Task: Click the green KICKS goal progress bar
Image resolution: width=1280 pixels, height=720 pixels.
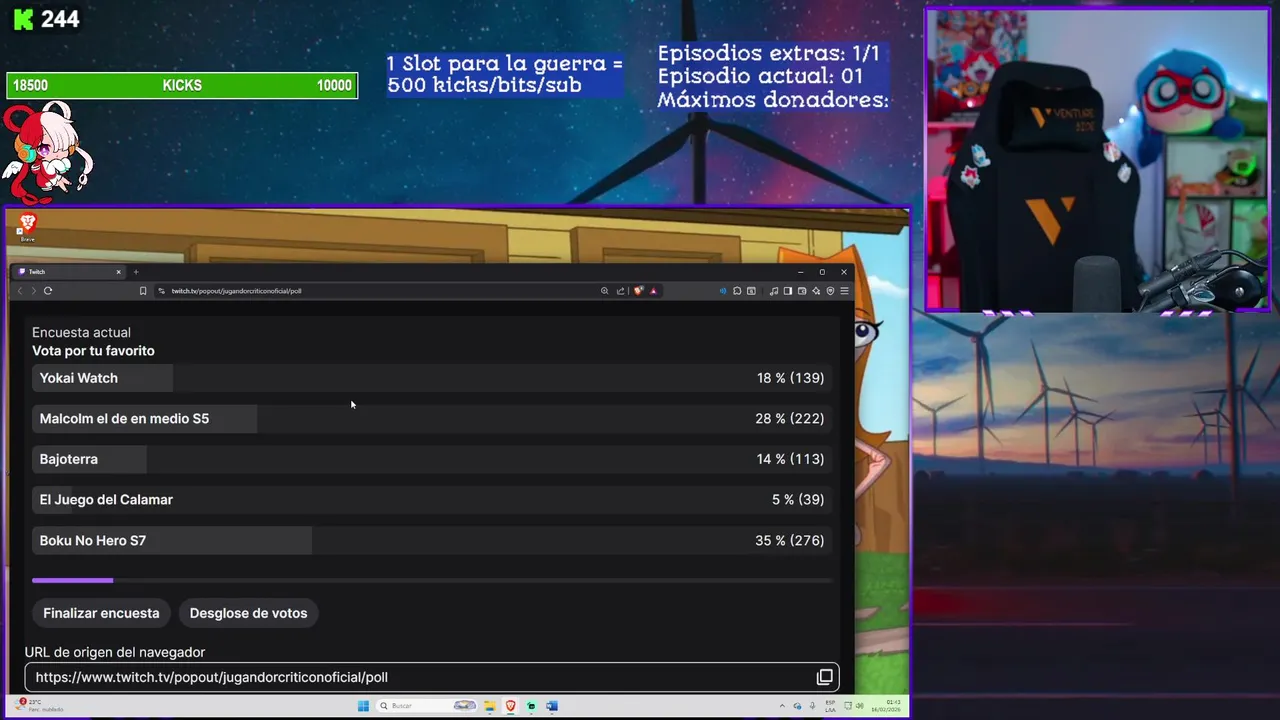Action: [x=182, y=86]
